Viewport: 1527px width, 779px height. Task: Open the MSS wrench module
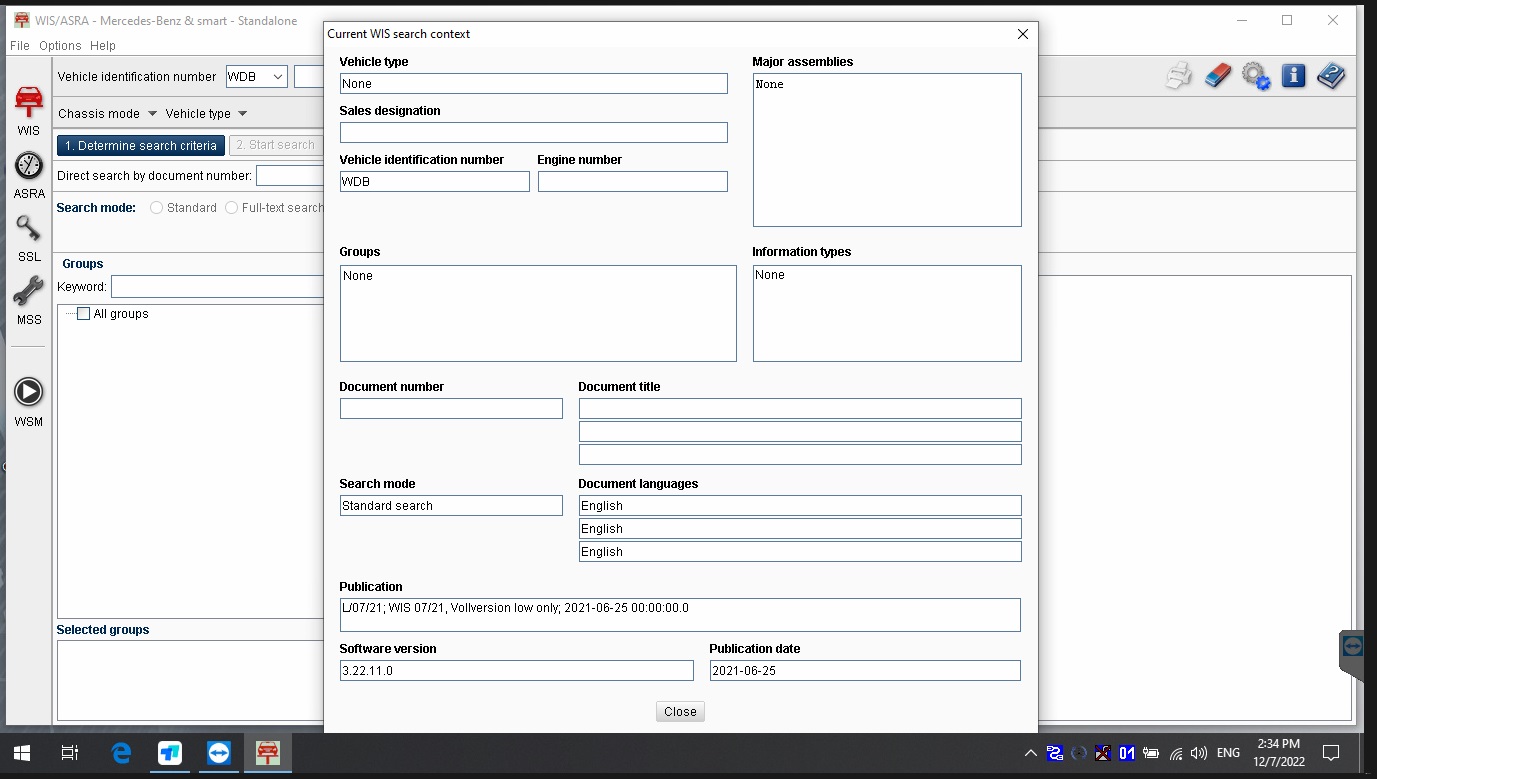pos(28,301)
